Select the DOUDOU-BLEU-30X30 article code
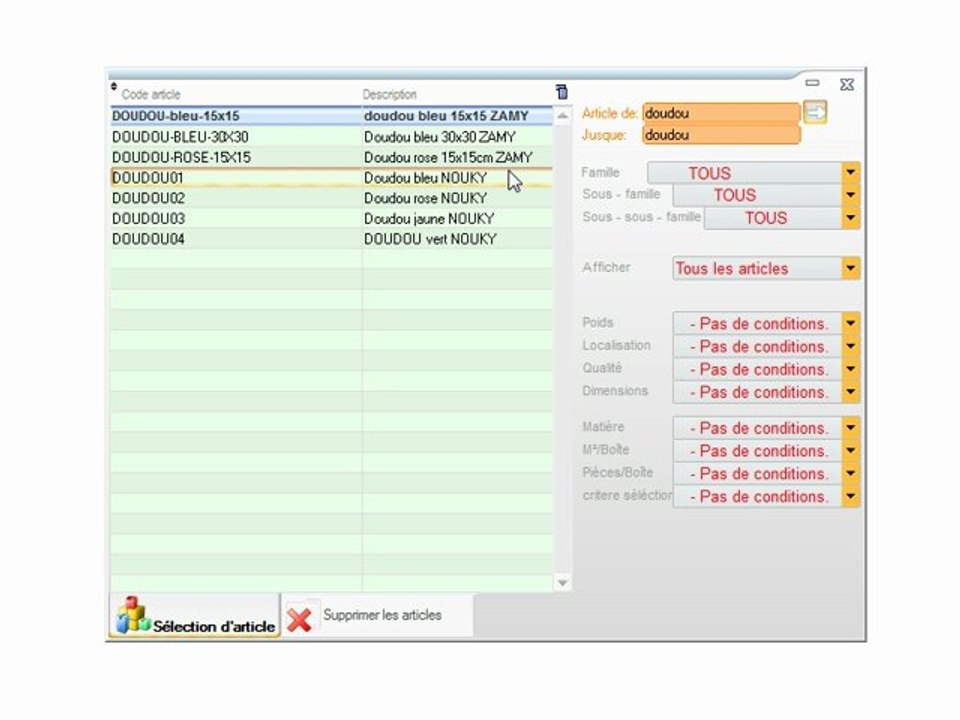Image resolution: width=960 pixels, height=720 pixels. tap(180, 137)
